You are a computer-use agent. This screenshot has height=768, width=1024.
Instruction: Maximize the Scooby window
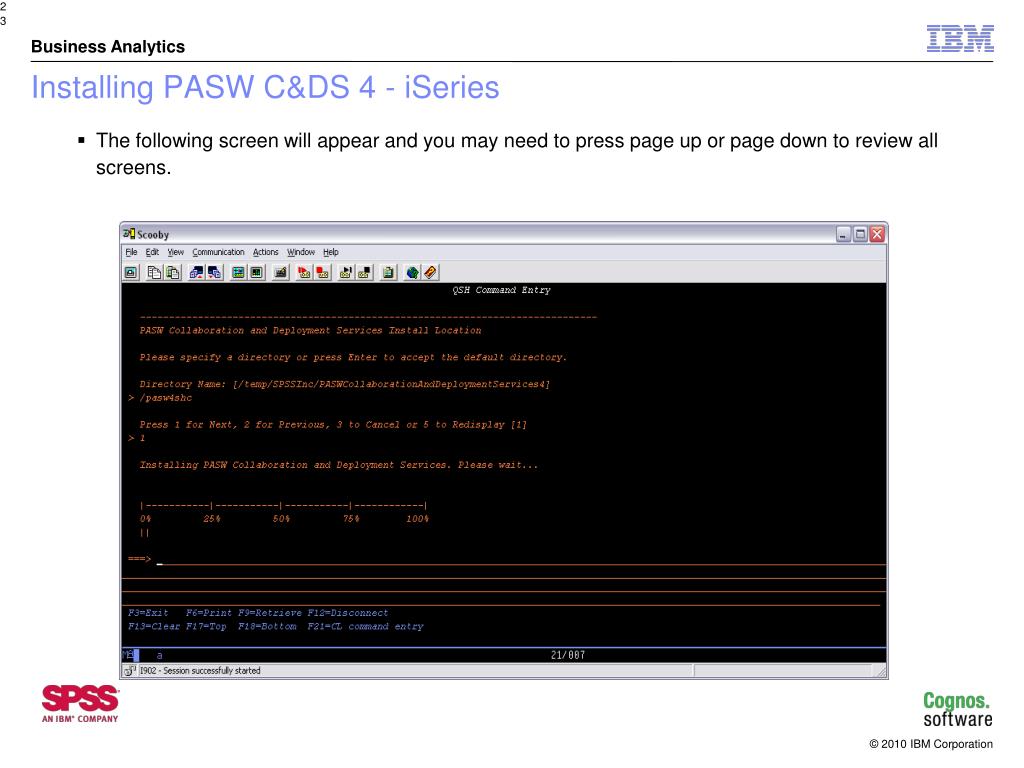pos(861,234)
